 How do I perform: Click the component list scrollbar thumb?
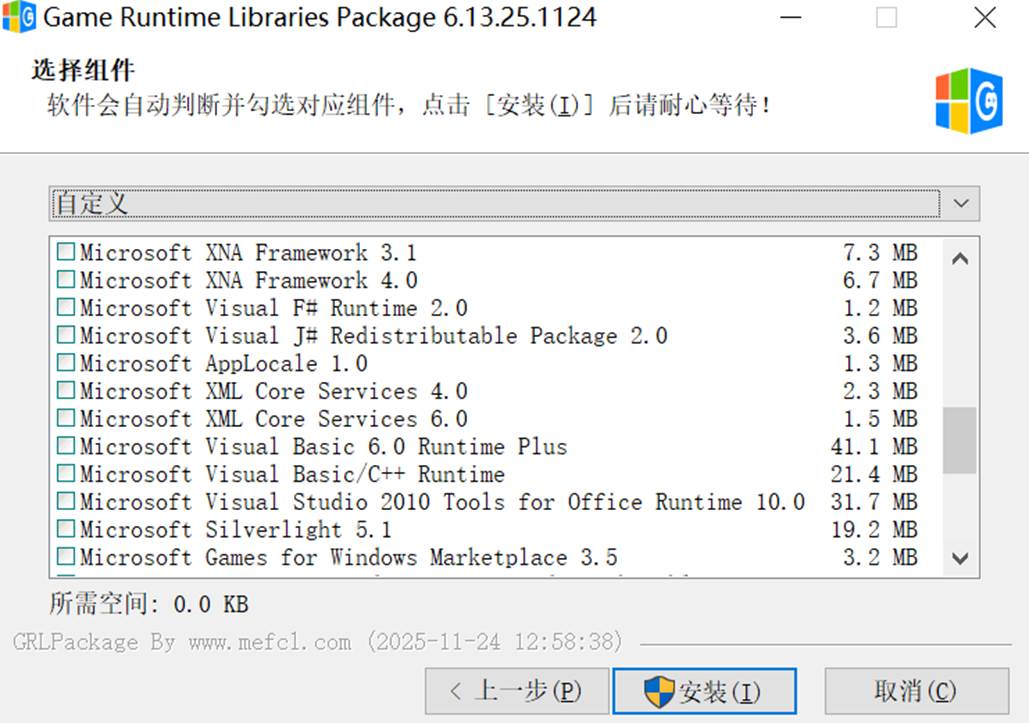tap(959, 440)
